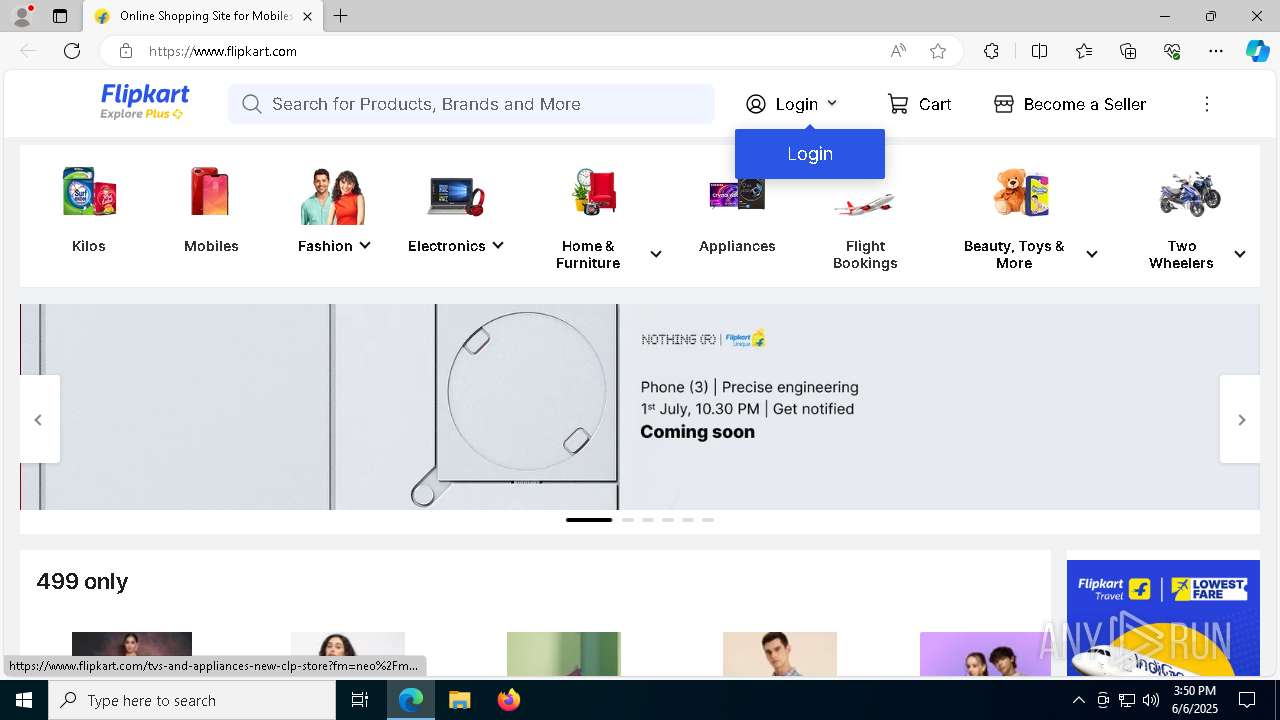
Task: View site information lock icon
Action: [125, 51]
